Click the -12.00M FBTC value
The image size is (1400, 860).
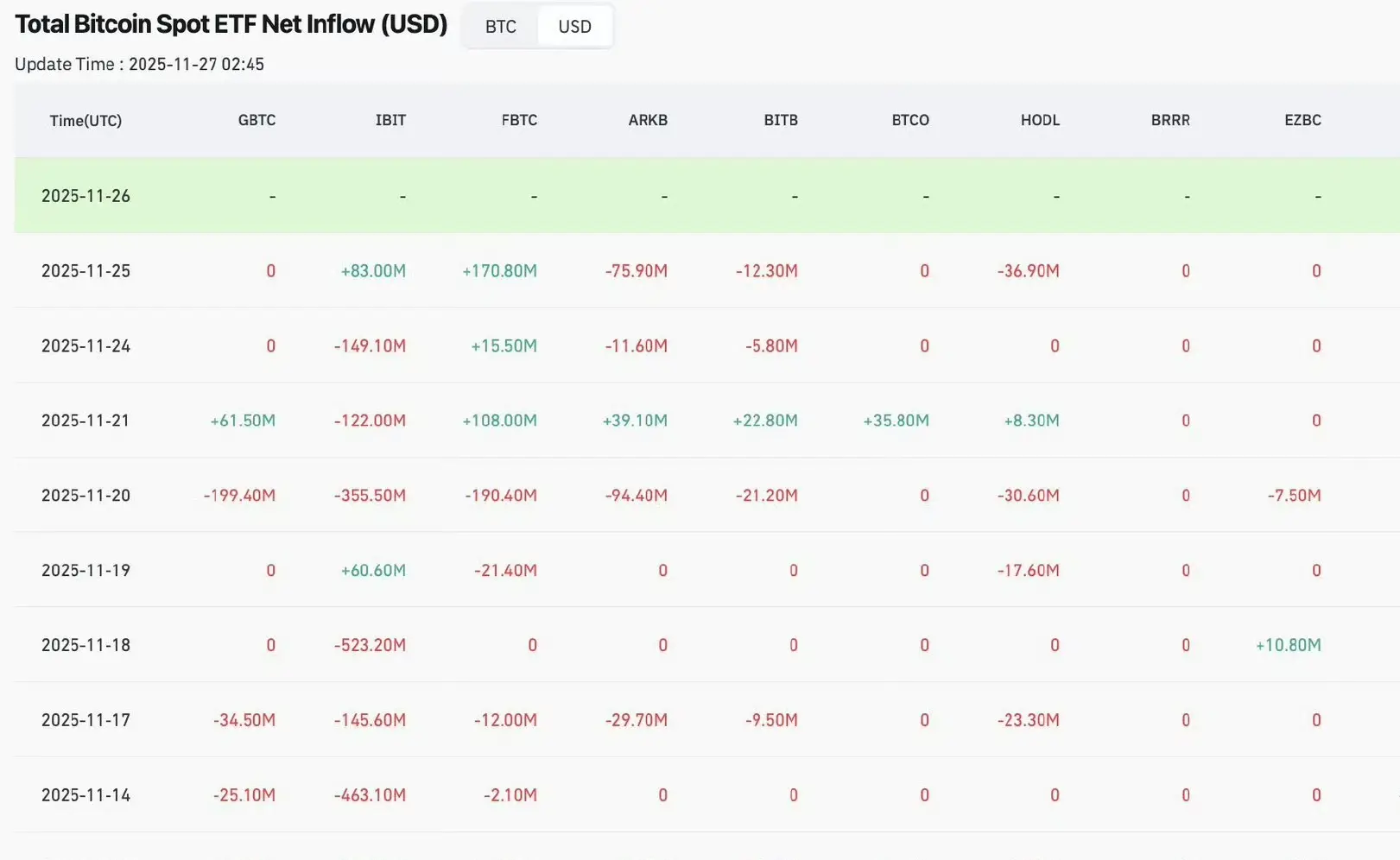coord(505,720)
